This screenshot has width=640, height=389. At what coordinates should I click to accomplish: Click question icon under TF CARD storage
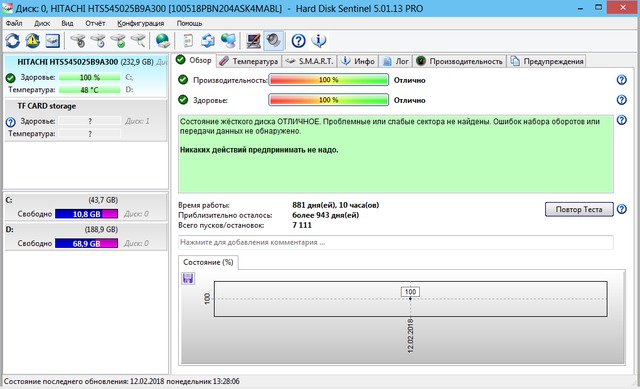(x=11, y=122)
